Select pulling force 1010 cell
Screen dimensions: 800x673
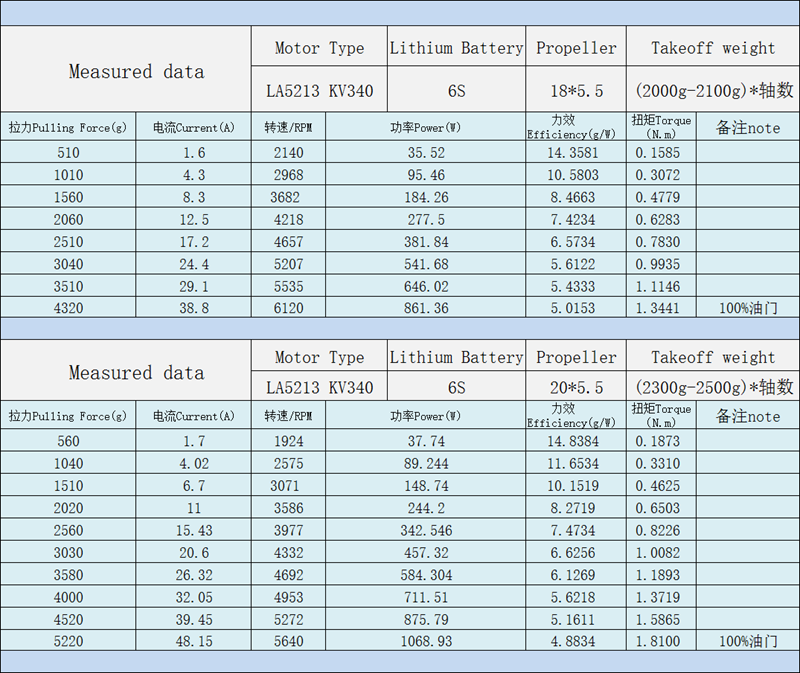point(68,175)
